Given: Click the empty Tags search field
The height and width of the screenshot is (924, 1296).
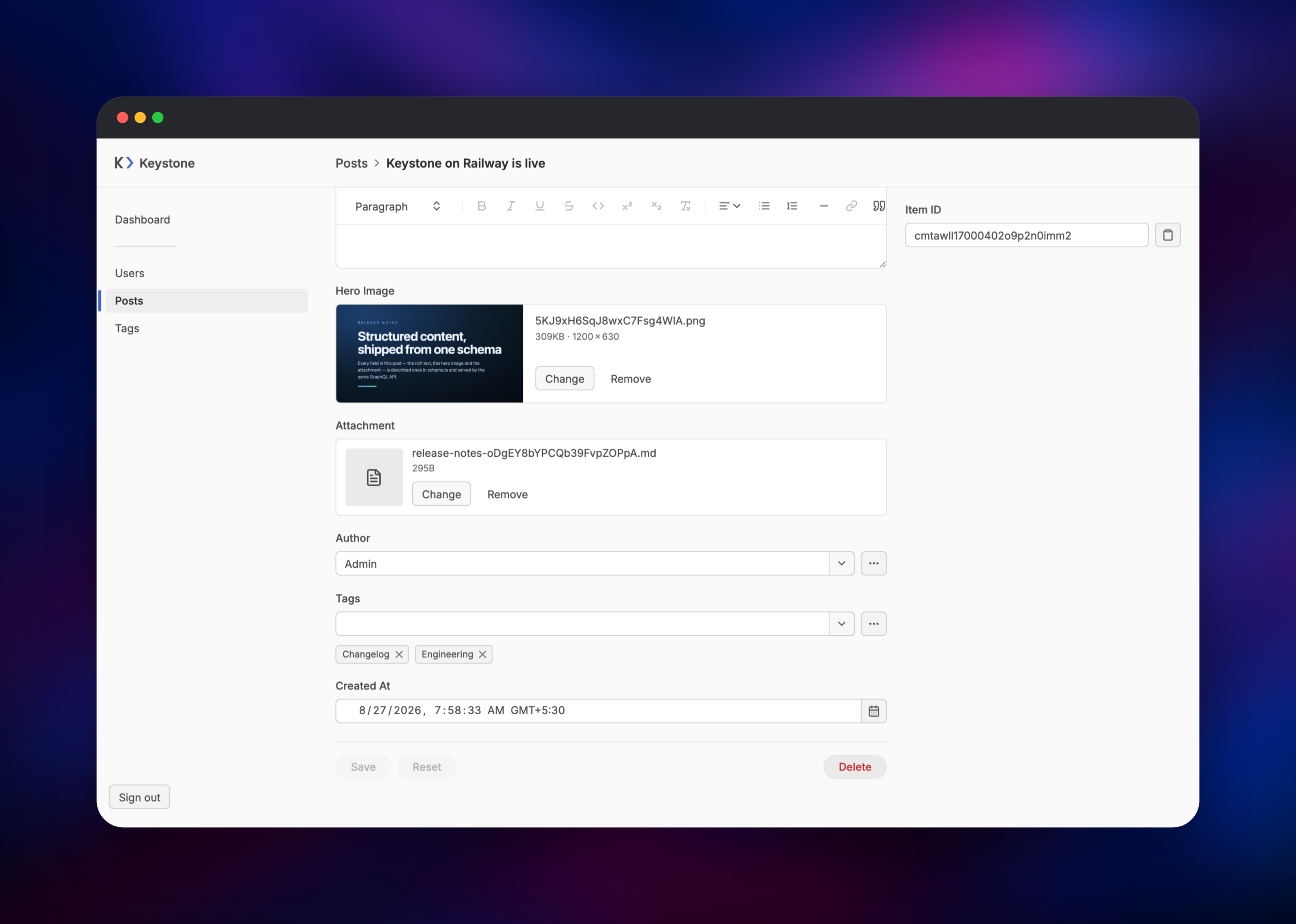Looking at the screenshot, I should coord(582,624).
